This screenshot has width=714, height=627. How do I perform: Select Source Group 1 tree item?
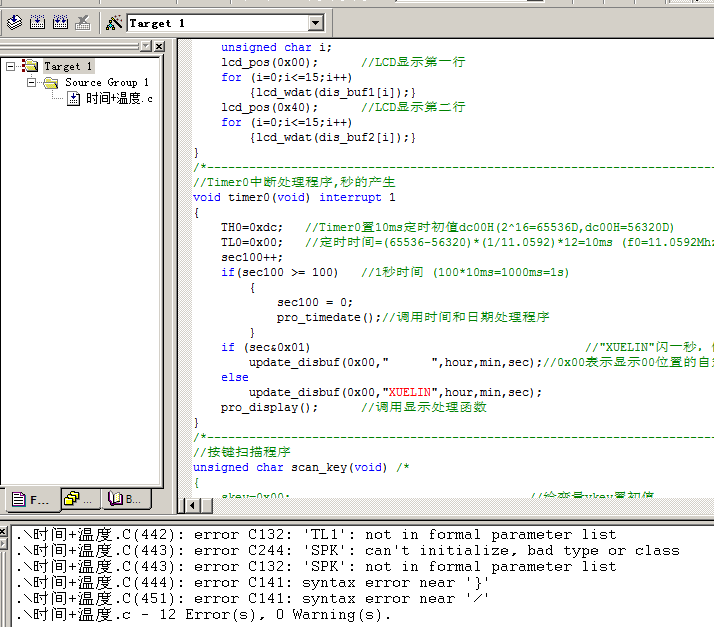coord(107,82)
